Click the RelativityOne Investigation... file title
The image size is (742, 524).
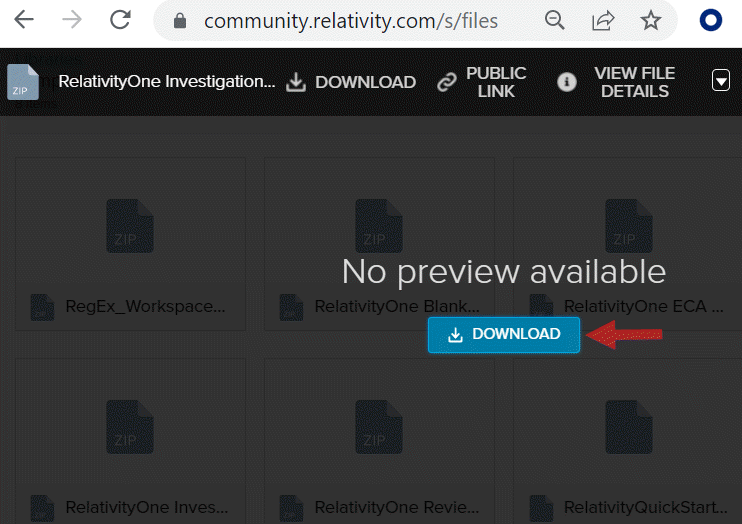[x=167, y=81]
